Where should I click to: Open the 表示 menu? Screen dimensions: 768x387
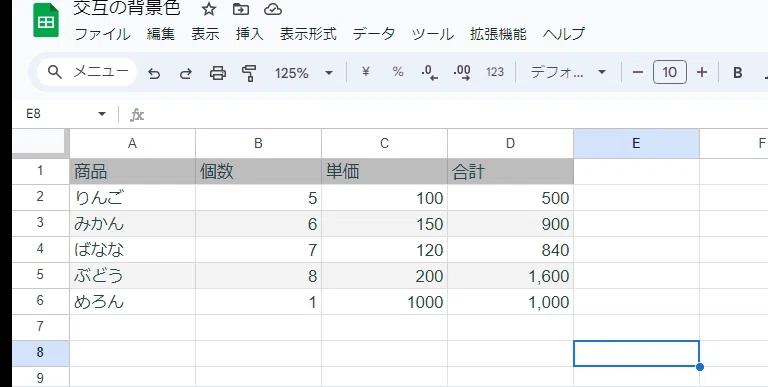tap(205, 34)
